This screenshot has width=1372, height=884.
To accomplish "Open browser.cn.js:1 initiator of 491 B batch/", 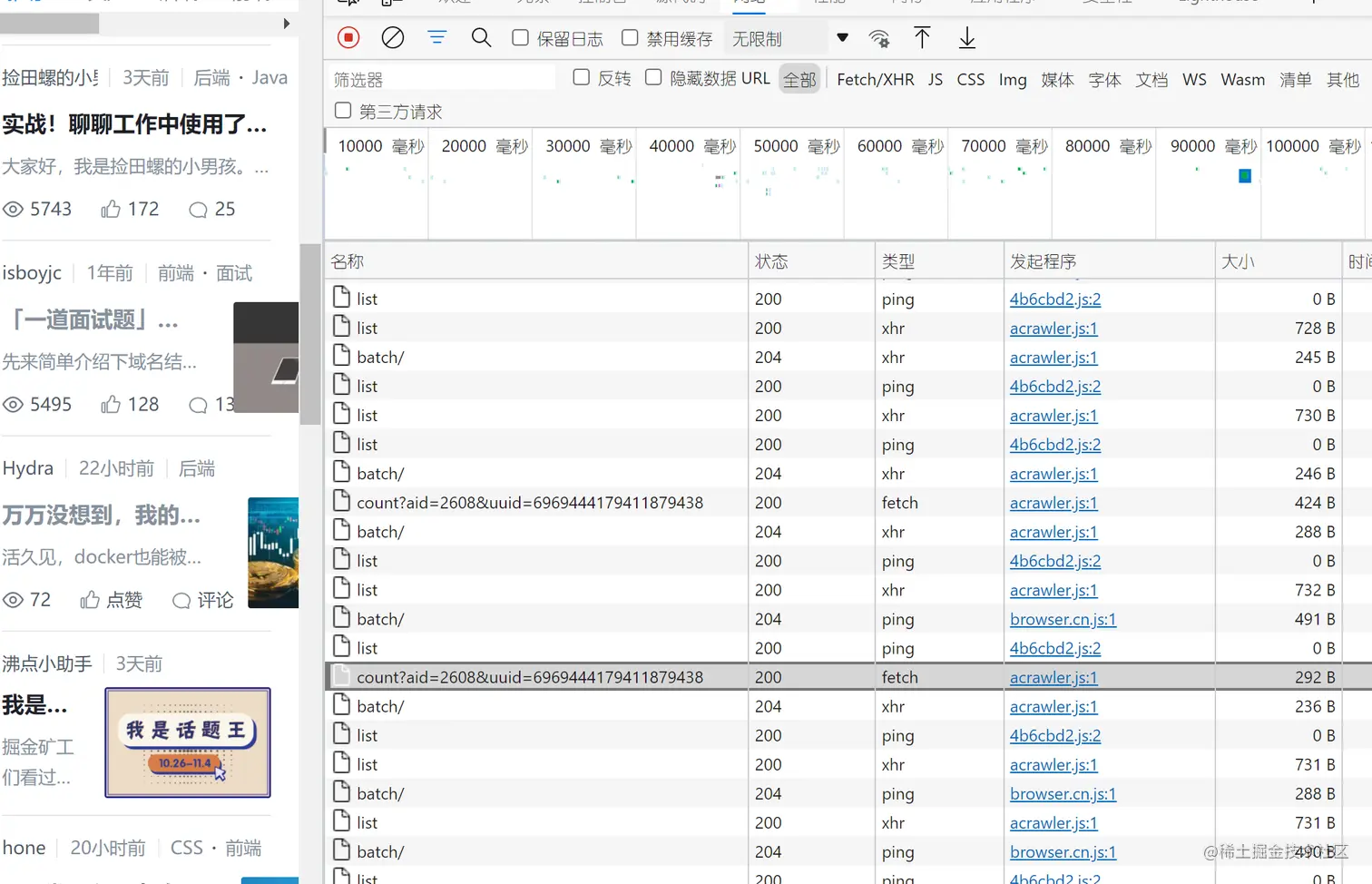I will [1063, 619].
